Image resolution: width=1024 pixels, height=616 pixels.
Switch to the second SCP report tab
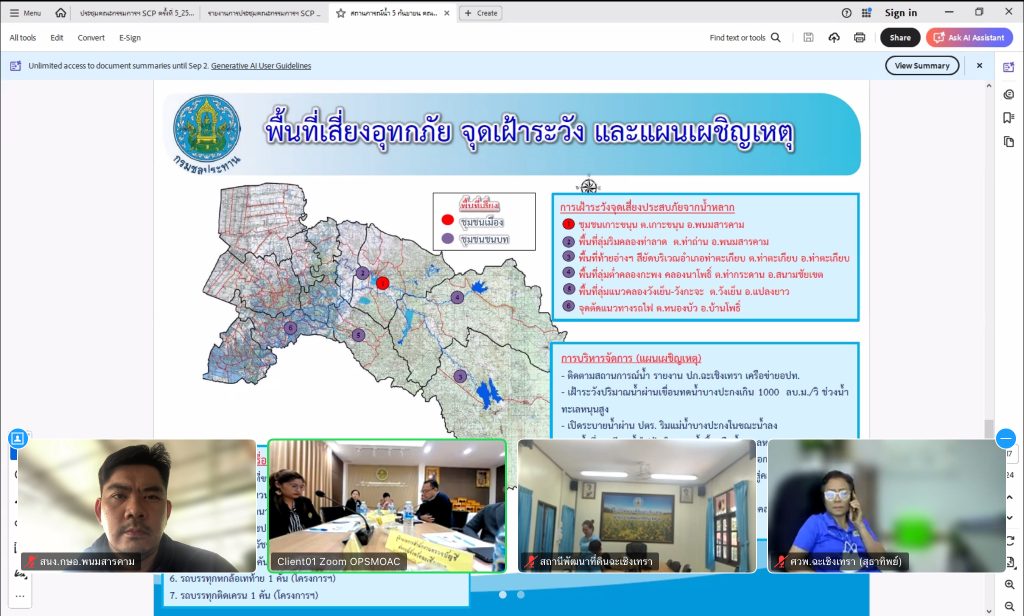click(x=264, y=13)
